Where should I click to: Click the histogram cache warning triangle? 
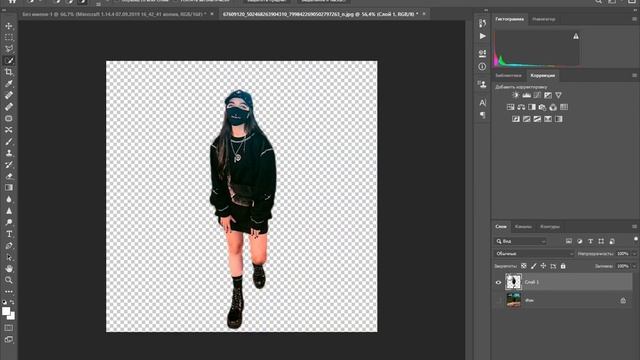(x=576, y=36)
